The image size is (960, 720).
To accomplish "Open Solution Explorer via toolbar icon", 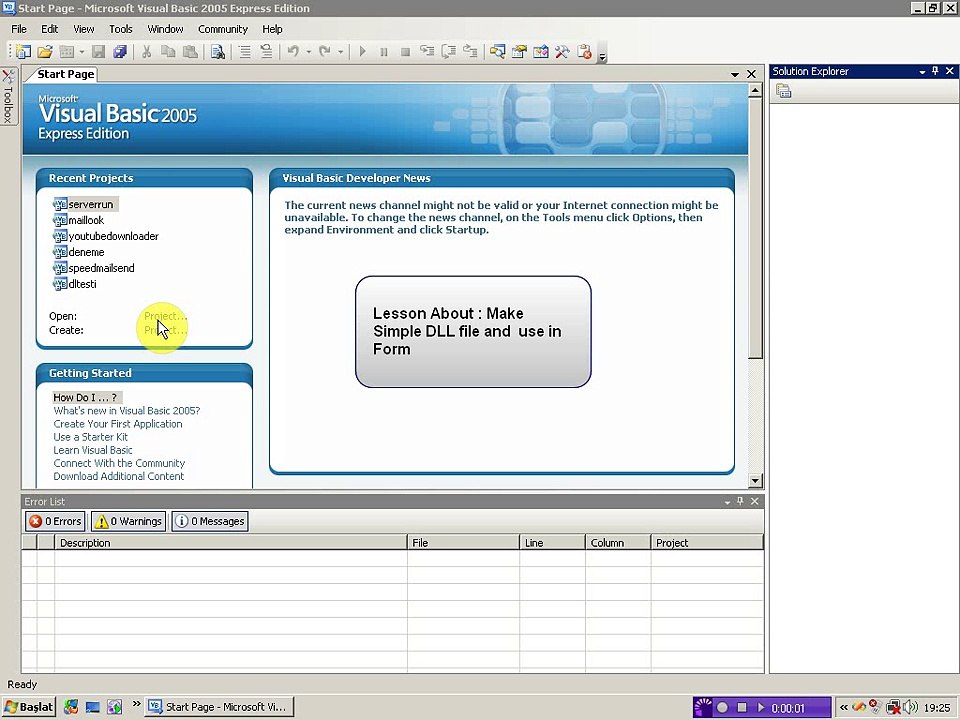I will pyautogui.click(x=497, y=52).
